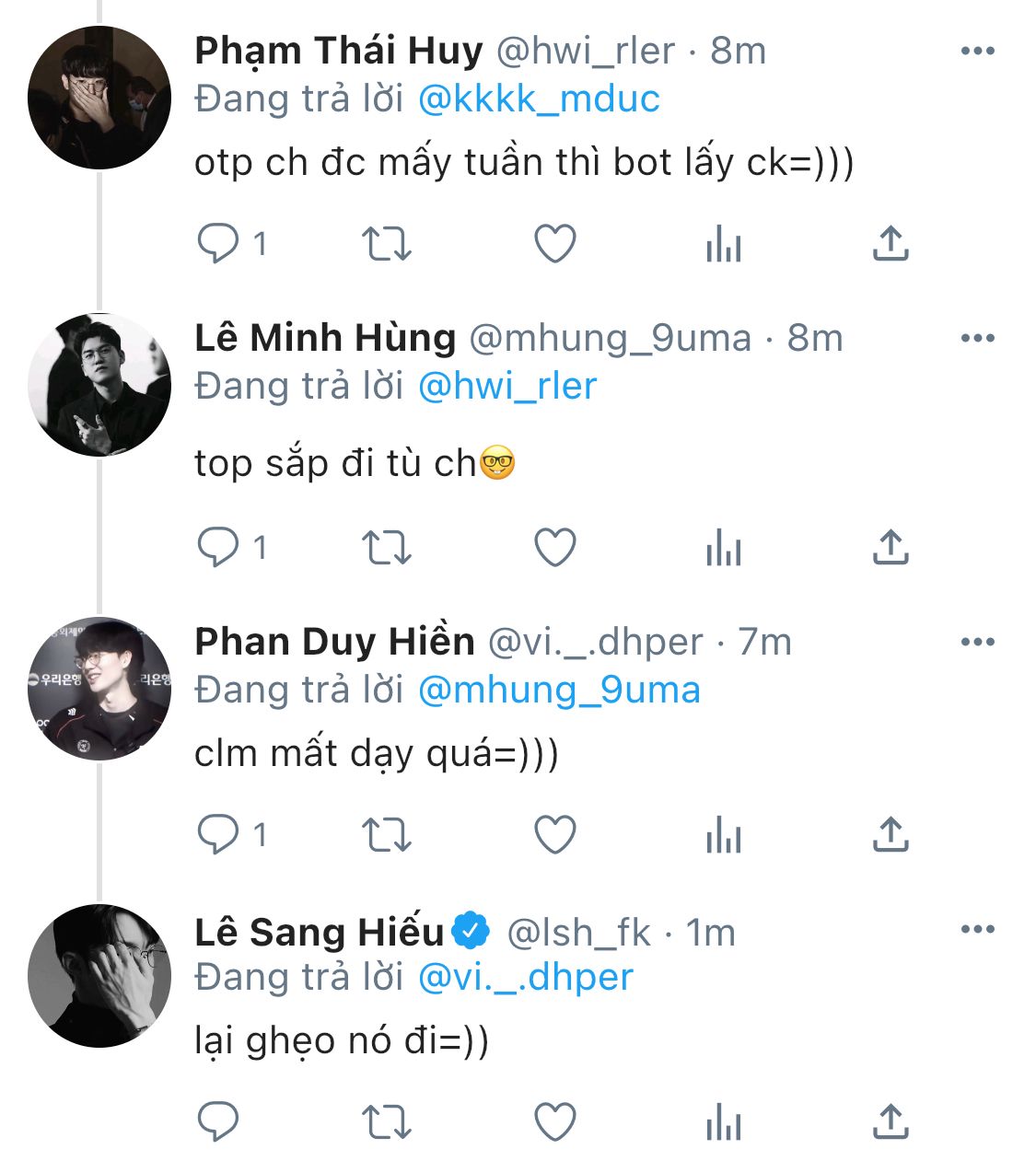Image resolution: width=1036 pixels, height=1161 pixels.
Task: Open Lê Minh Hùng's avatar
Action: point(99,385)
